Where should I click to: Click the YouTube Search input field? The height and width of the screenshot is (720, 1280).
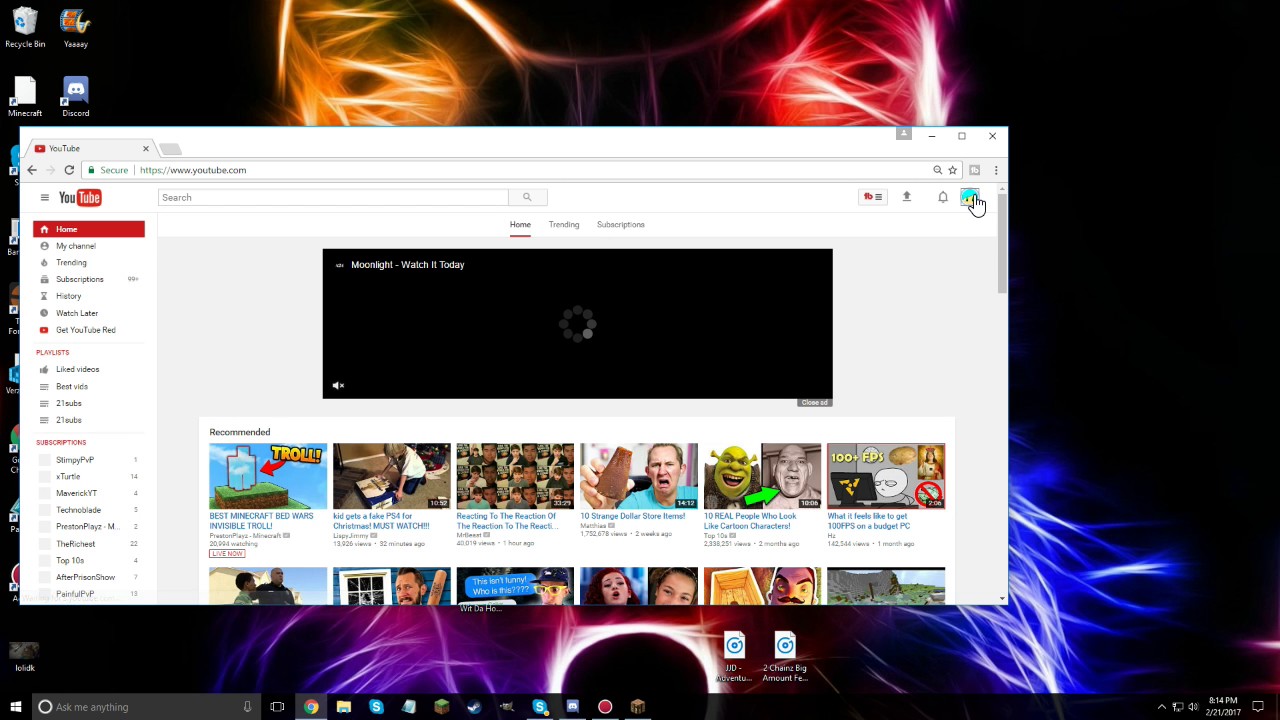[x=333, y=197]
